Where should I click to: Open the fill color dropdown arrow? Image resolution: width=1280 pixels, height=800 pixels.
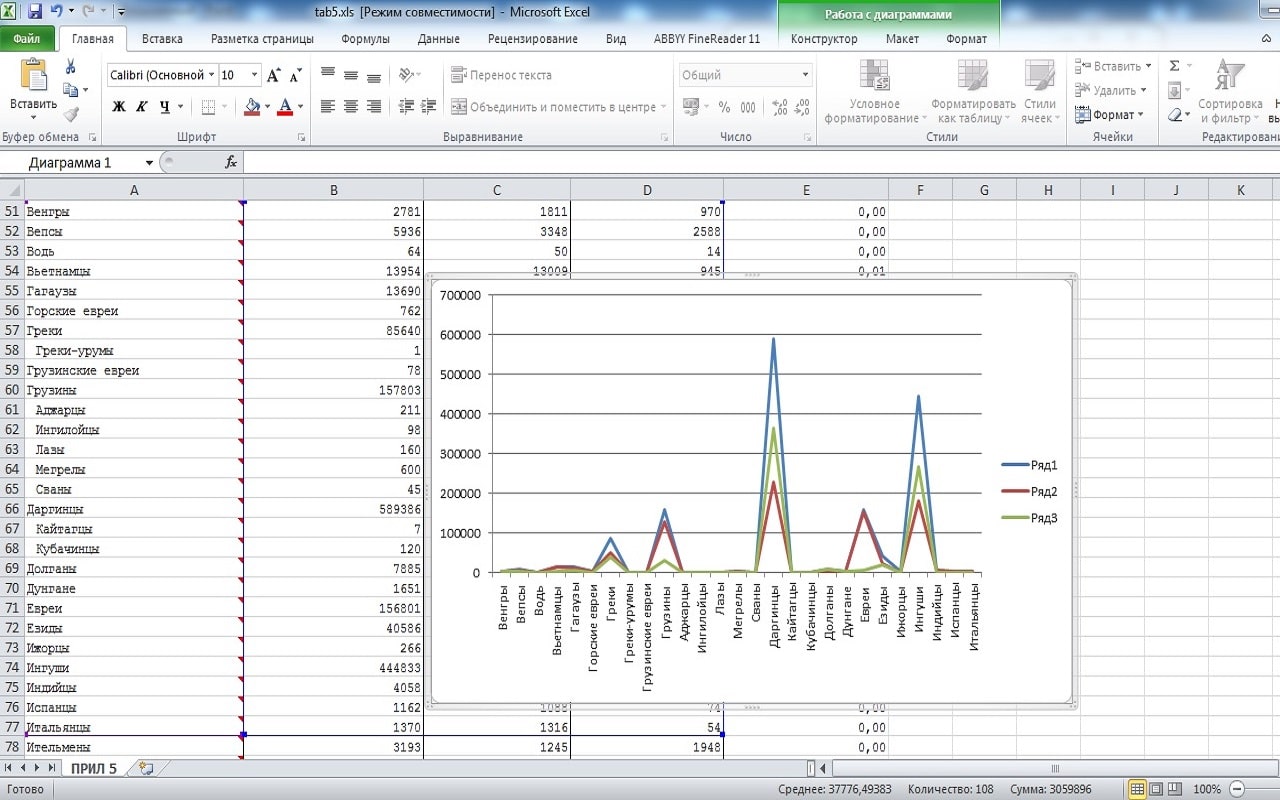point(268,107)
